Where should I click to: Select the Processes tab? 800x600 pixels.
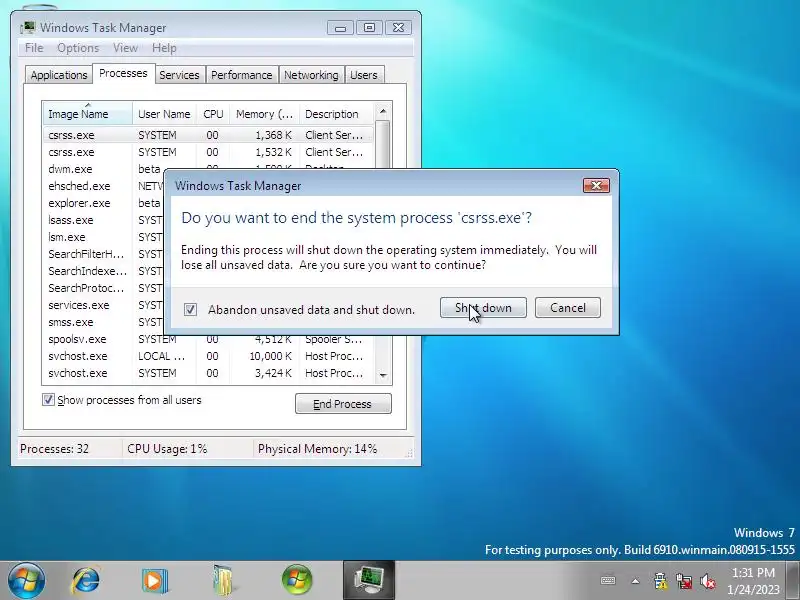pos(123,73)
